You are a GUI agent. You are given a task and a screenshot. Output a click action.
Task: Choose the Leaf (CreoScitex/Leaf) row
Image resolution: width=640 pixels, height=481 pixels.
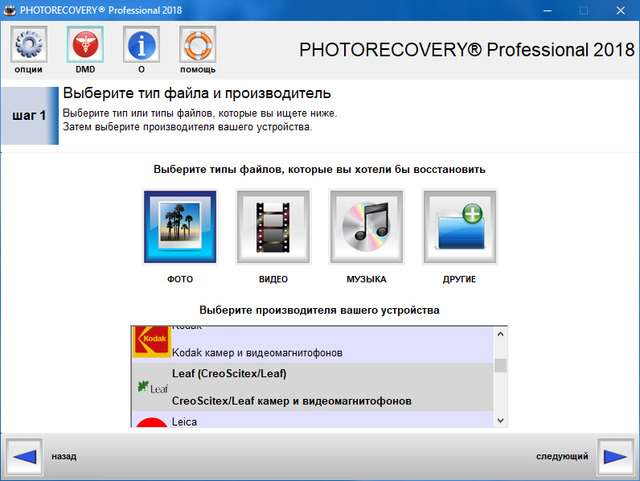pos(313,387)
